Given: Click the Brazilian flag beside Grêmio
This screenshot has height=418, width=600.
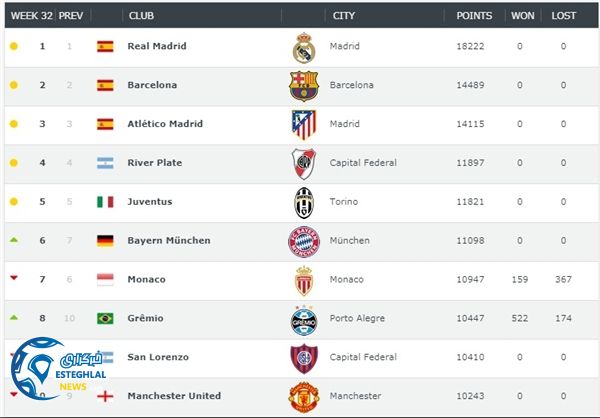Looking at the screenshot, I should click(x=105, y=319).
